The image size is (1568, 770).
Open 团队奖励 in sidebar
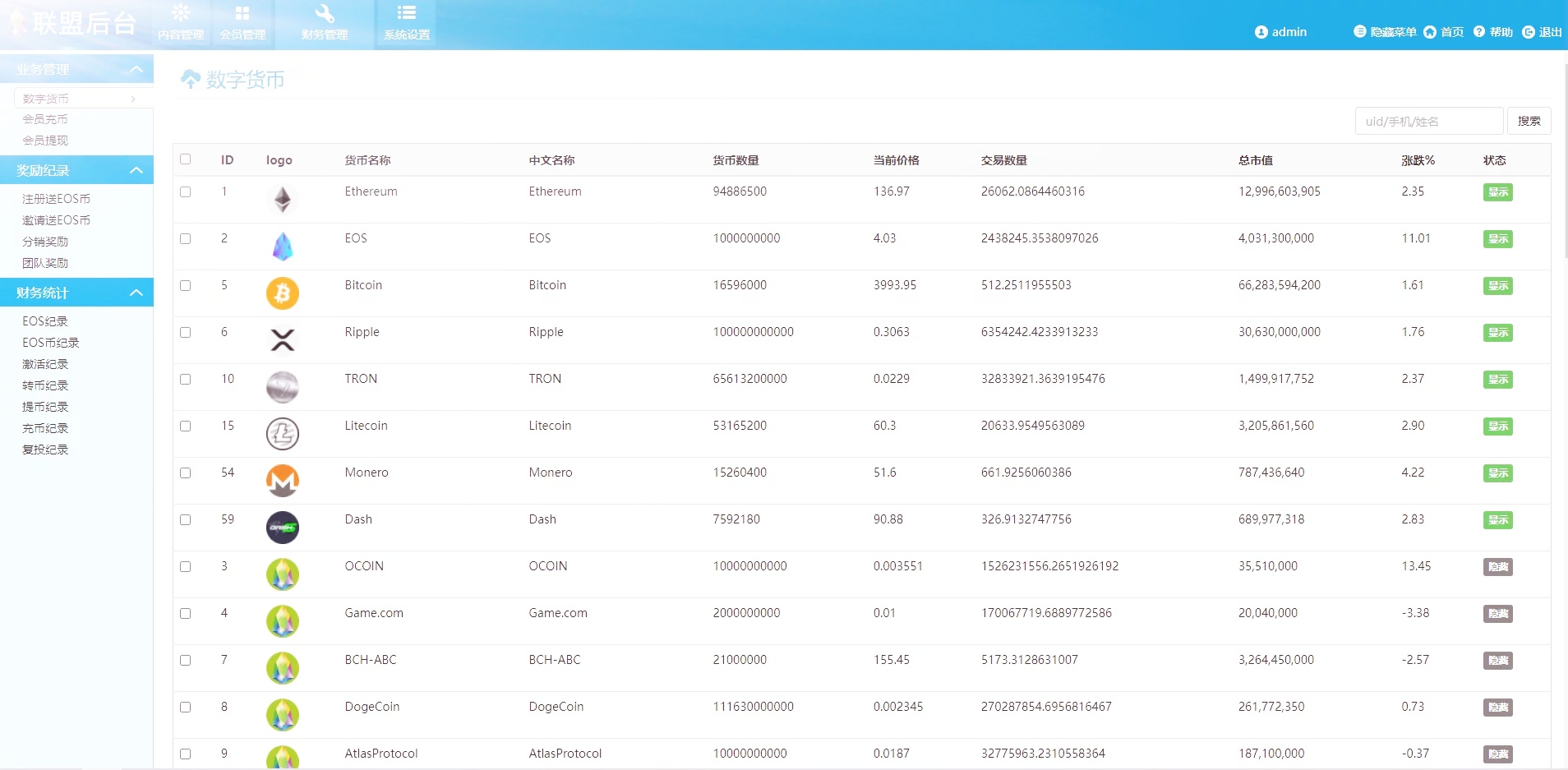coord(45,263)
